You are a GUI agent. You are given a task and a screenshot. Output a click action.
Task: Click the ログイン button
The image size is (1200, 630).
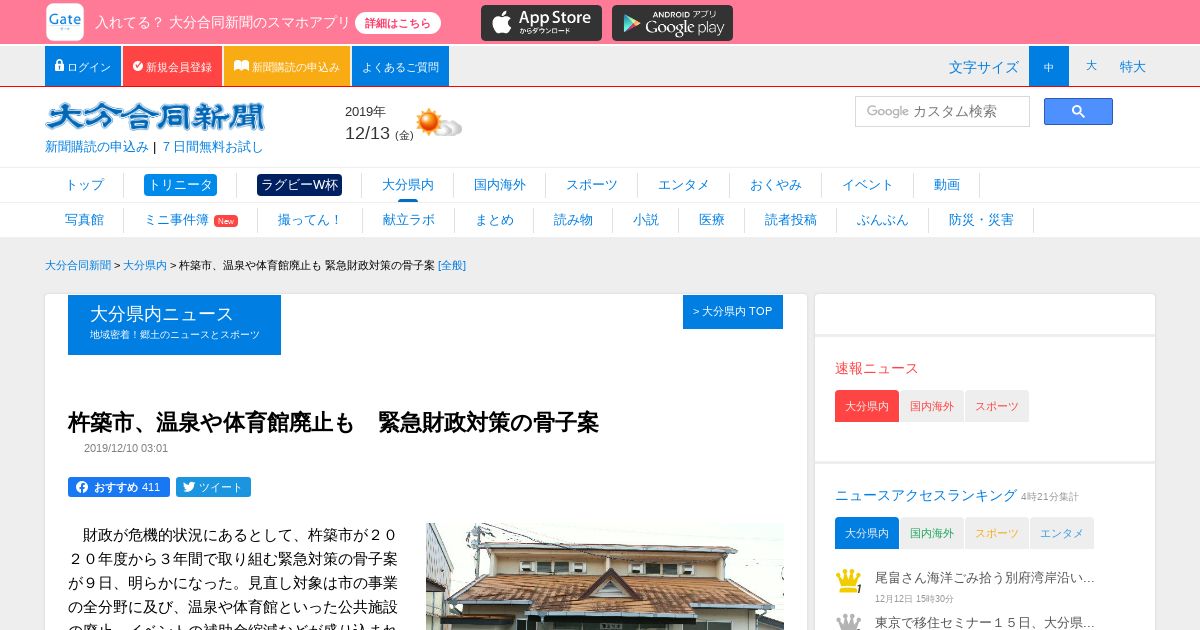tap(83, 66)
